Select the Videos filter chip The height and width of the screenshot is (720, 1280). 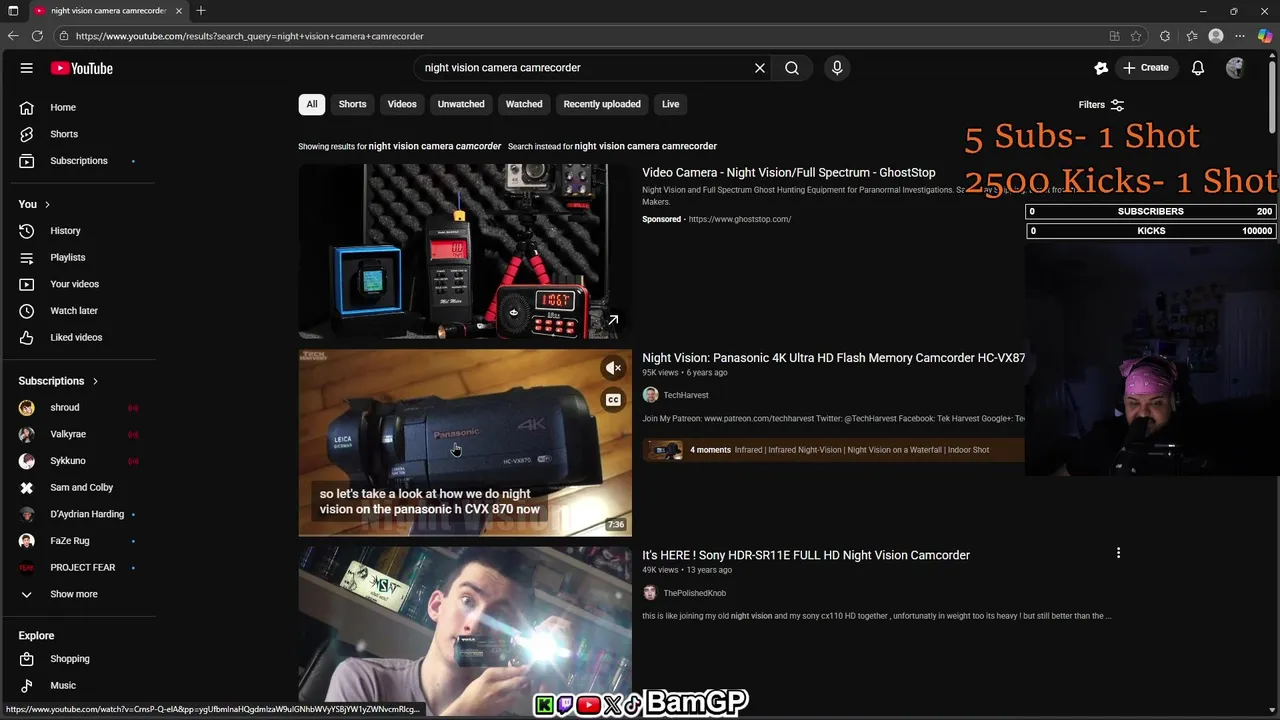pyautogui.click(x=402, y=104)
